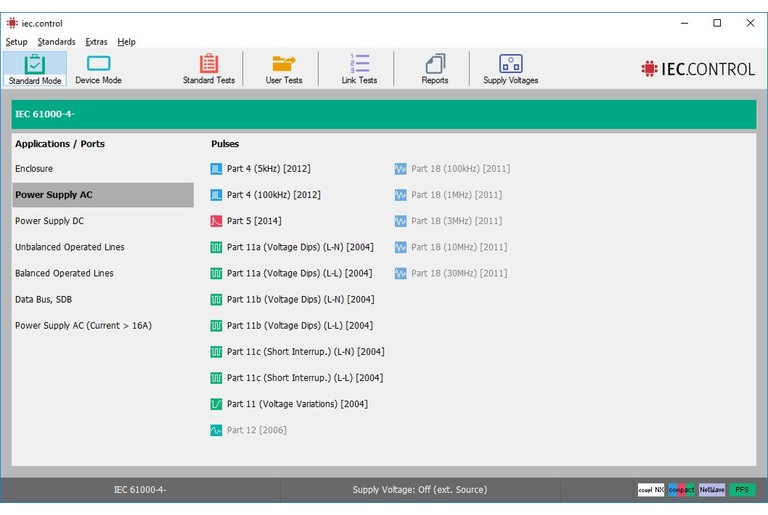Select Power Supply AC (Current > 16A)
The height and width of the screenshot is (515, 768).
83,325
